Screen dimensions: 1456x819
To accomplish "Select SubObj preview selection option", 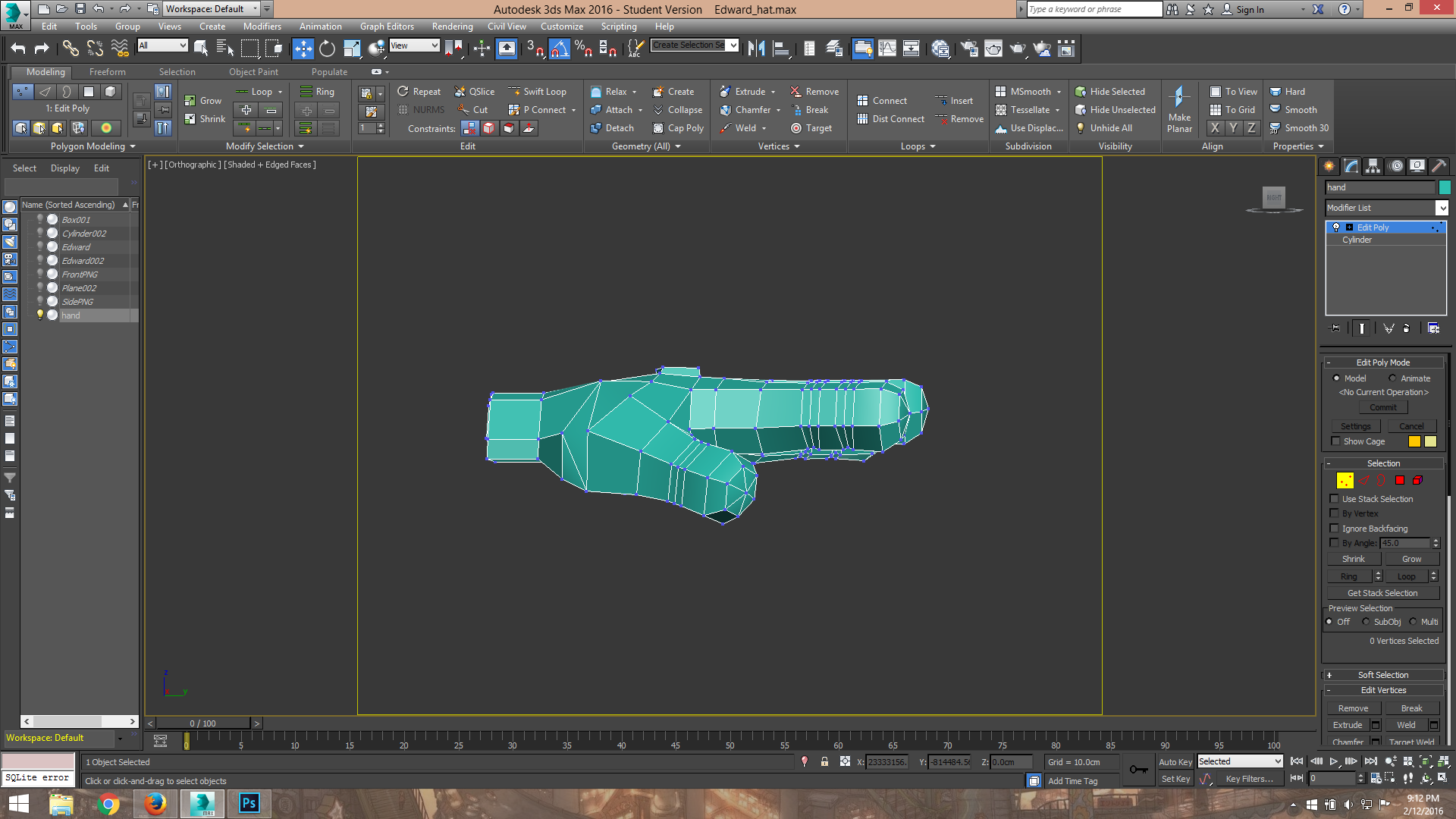I will click(x=1366, y=622).
